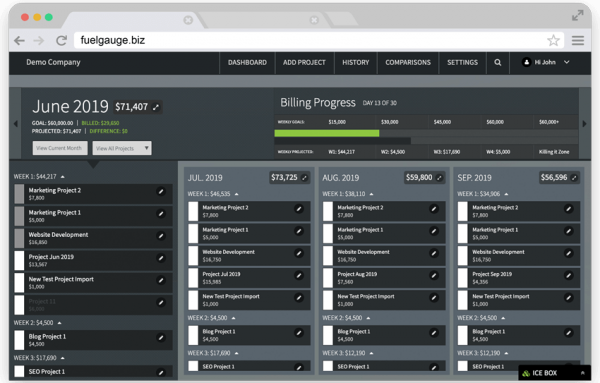Open the Settings menu item
This screenshot has height=383, width=600.
pyautogui.click(x=462, y=62)
